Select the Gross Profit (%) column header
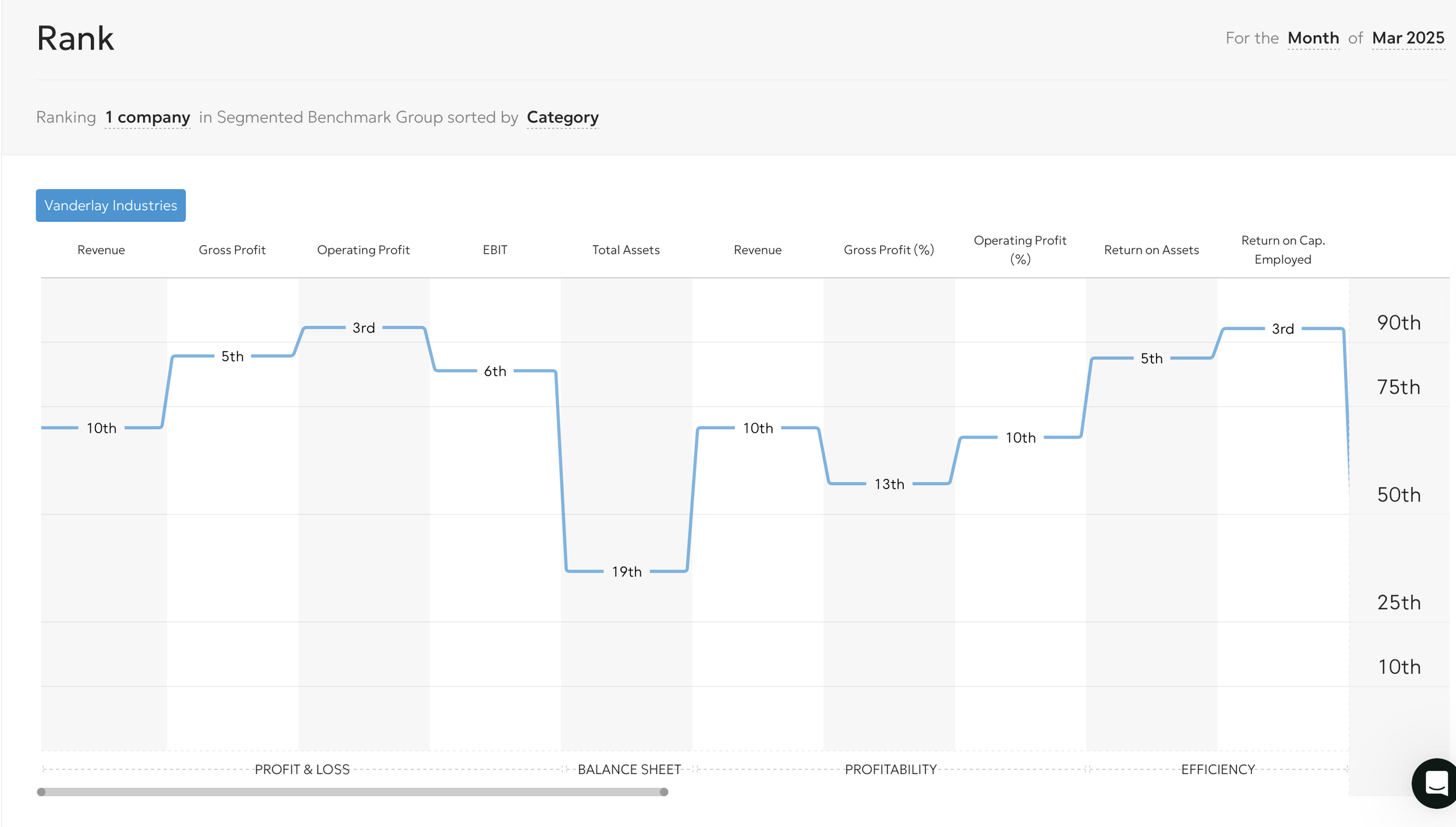Screen dimensions: 1456x827 pos(888,250)
